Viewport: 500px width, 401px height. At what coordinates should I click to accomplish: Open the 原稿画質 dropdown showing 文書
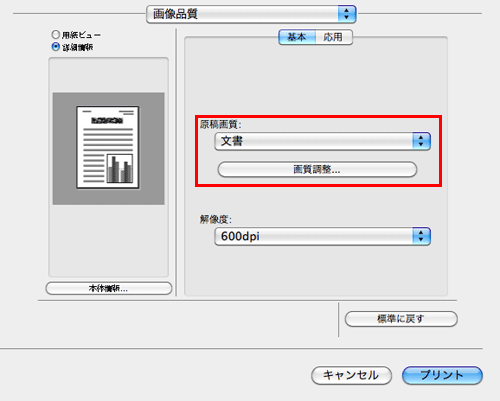[x=322, y=141]
